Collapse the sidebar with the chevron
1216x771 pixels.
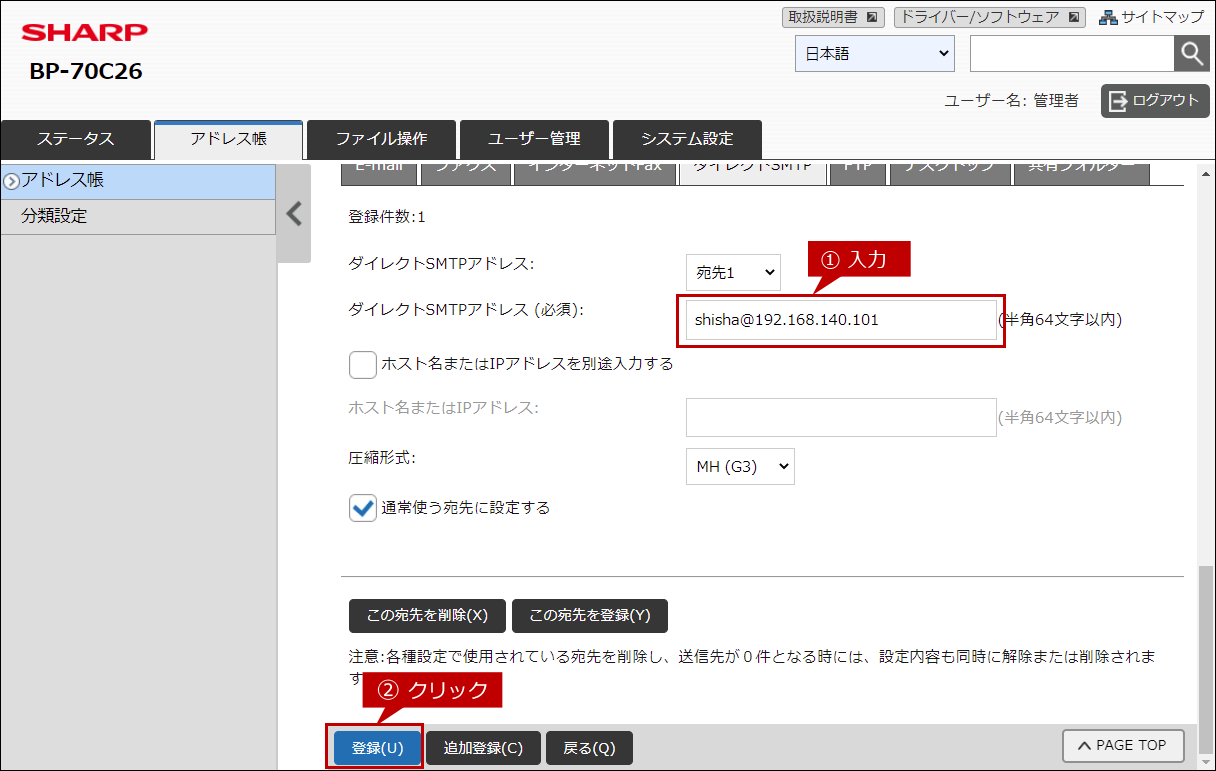coord(294,214)
